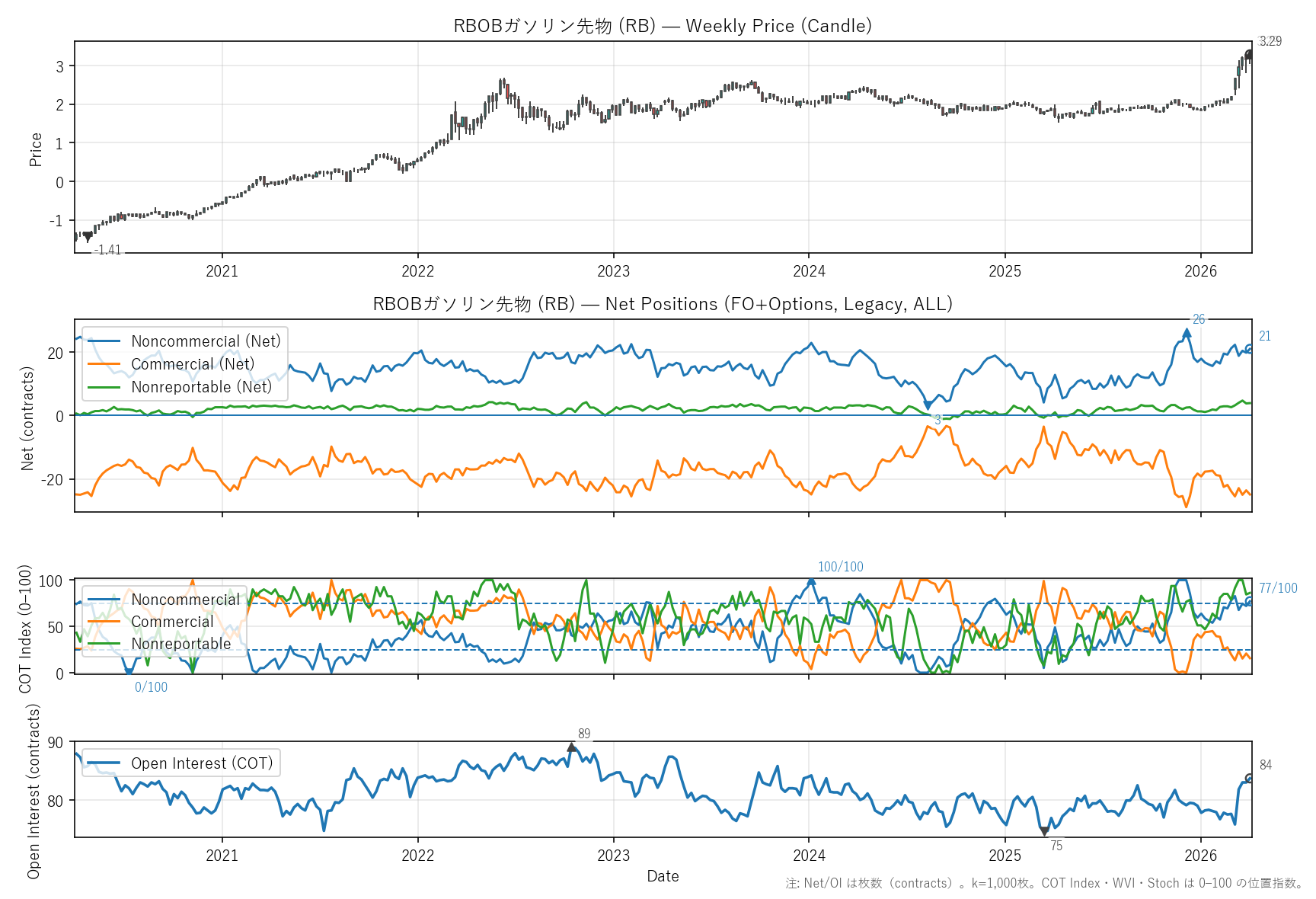
Task: Click the 77/100 COT Index value label
Action: [x=1277, y=588]
